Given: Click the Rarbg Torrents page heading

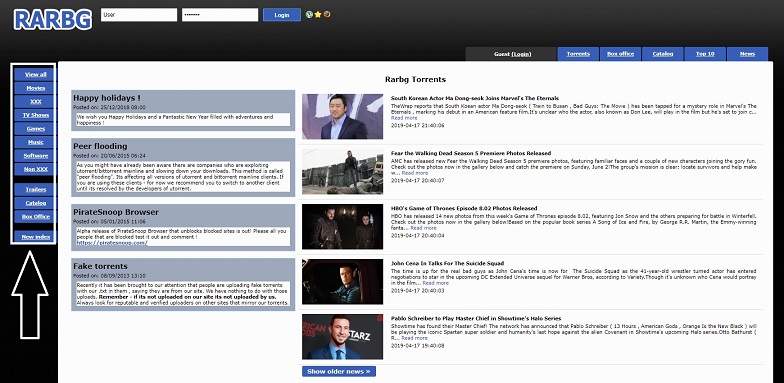Looking at the screenshot, I should 416,80.
